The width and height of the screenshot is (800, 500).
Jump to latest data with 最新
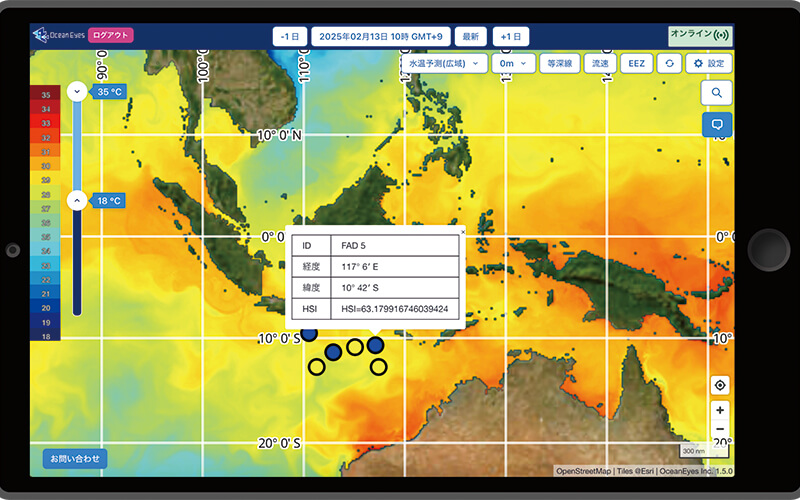click(470, 37)
